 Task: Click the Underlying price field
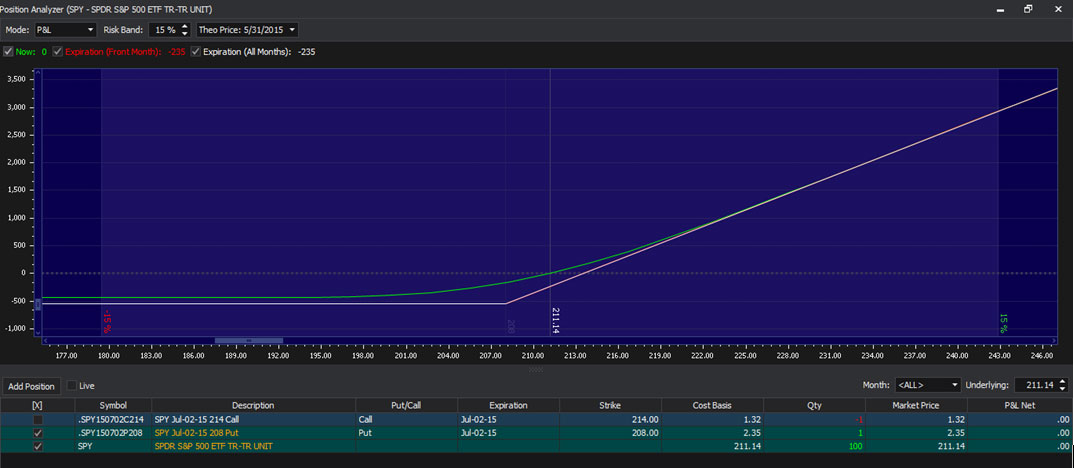(1038, 385)
